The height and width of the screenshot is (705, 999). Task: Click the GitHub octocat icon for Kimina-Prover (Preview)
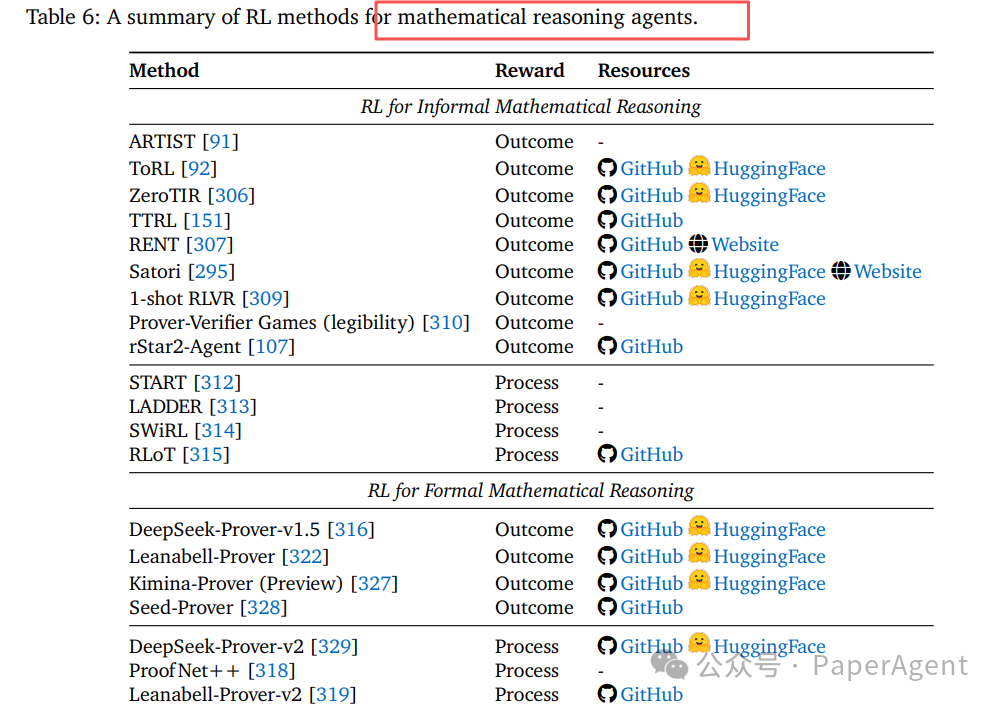coord(607,583)
